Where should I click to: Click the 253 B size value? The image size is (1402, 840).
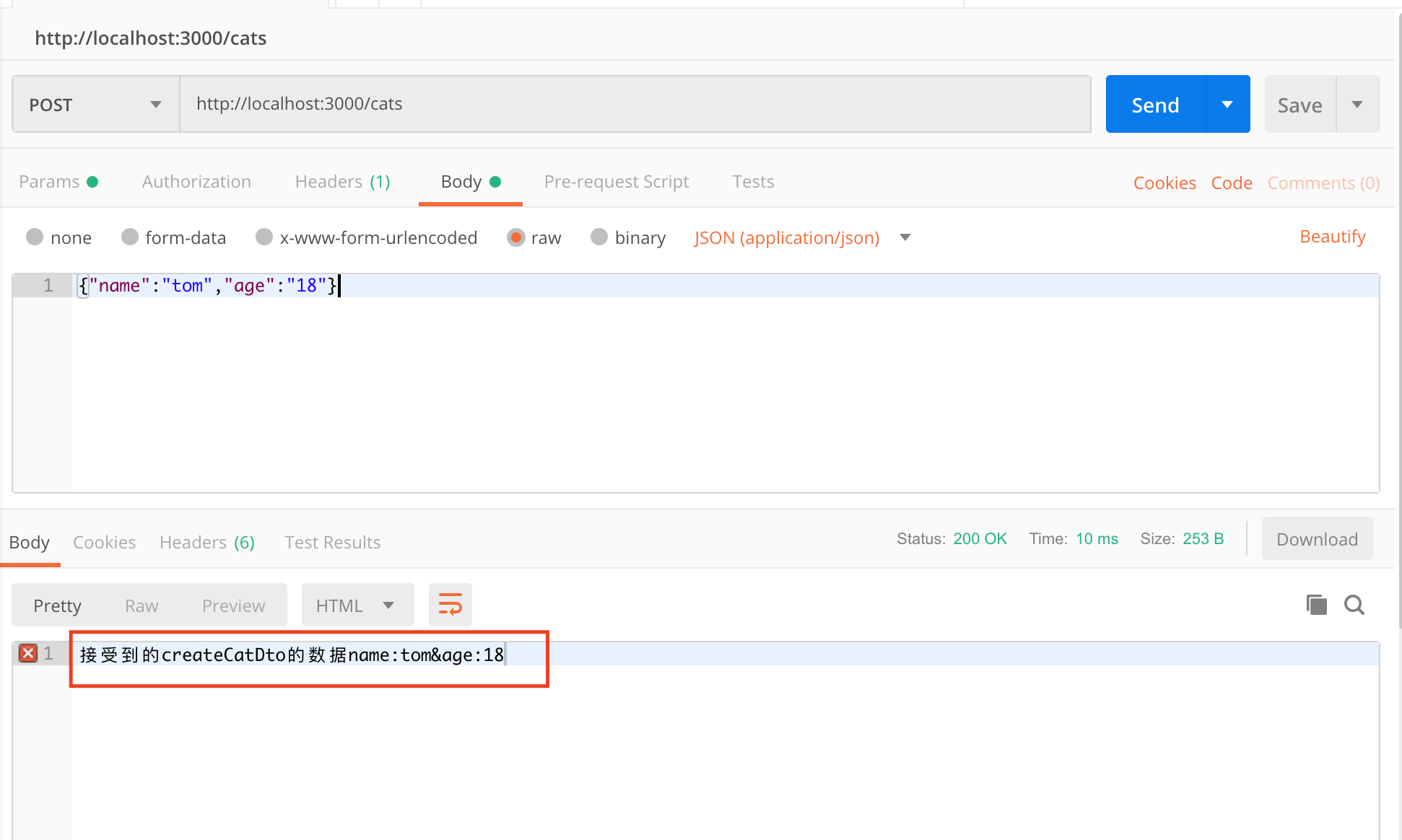tap(1203, 539)
